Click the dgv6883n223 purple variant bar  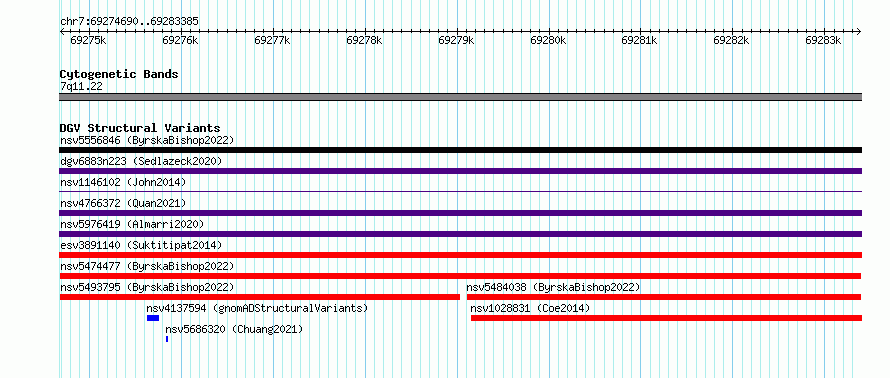point(460,171)
